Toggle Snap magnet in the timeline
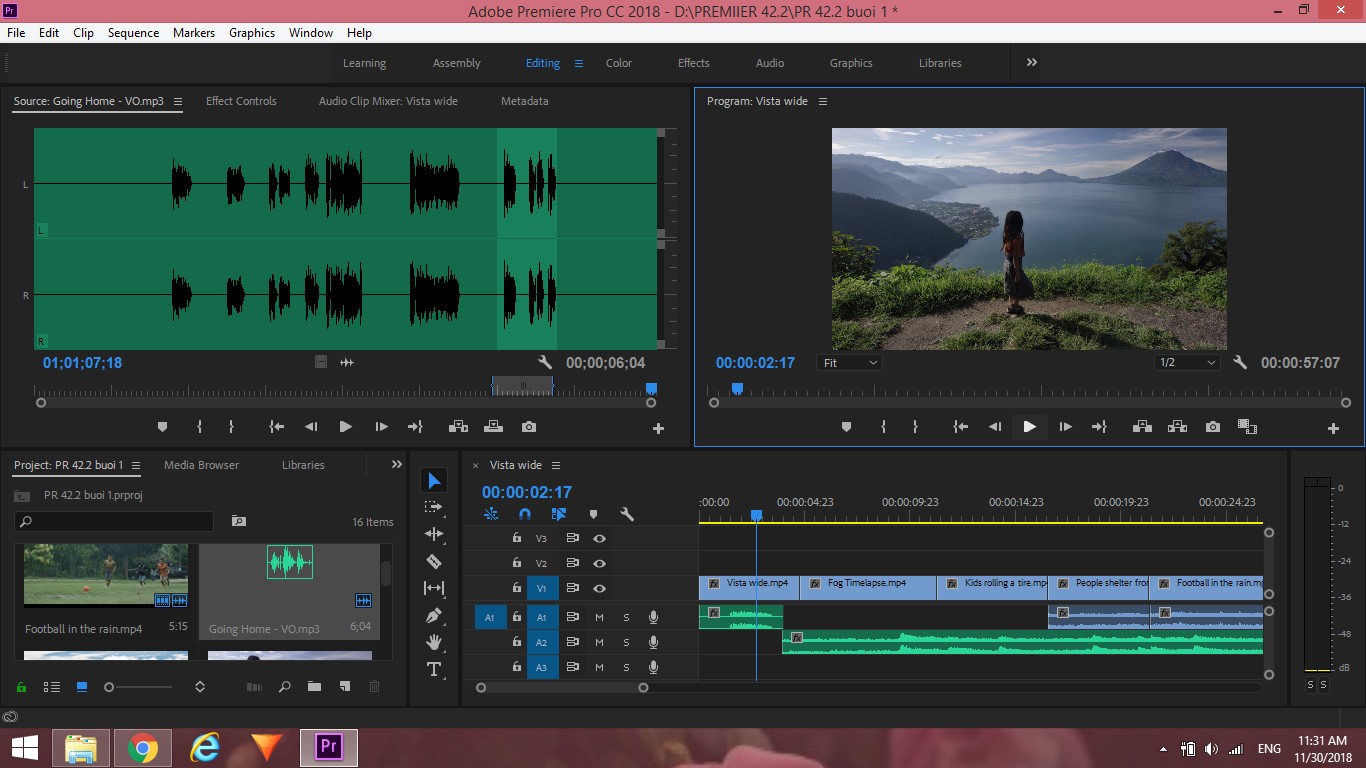The image size is (1366, 768). coord(524,514)
